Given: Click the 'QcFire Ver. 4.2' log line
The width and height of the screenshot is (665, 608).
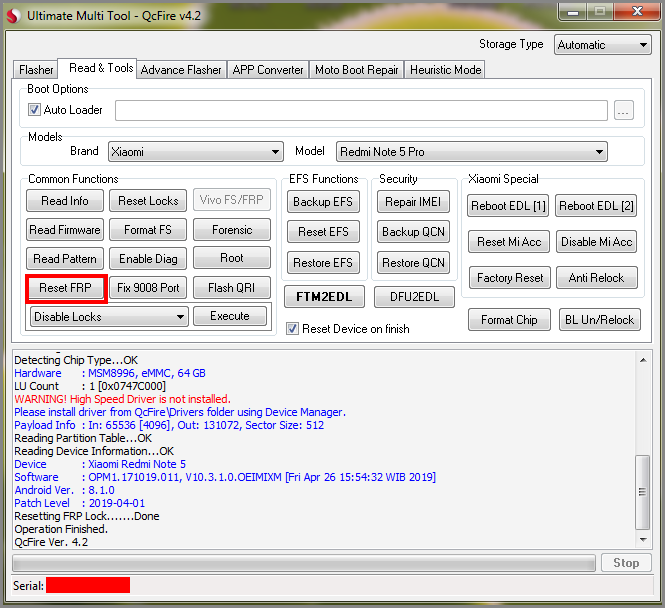Looking at the screenshot, I should 51,542.
